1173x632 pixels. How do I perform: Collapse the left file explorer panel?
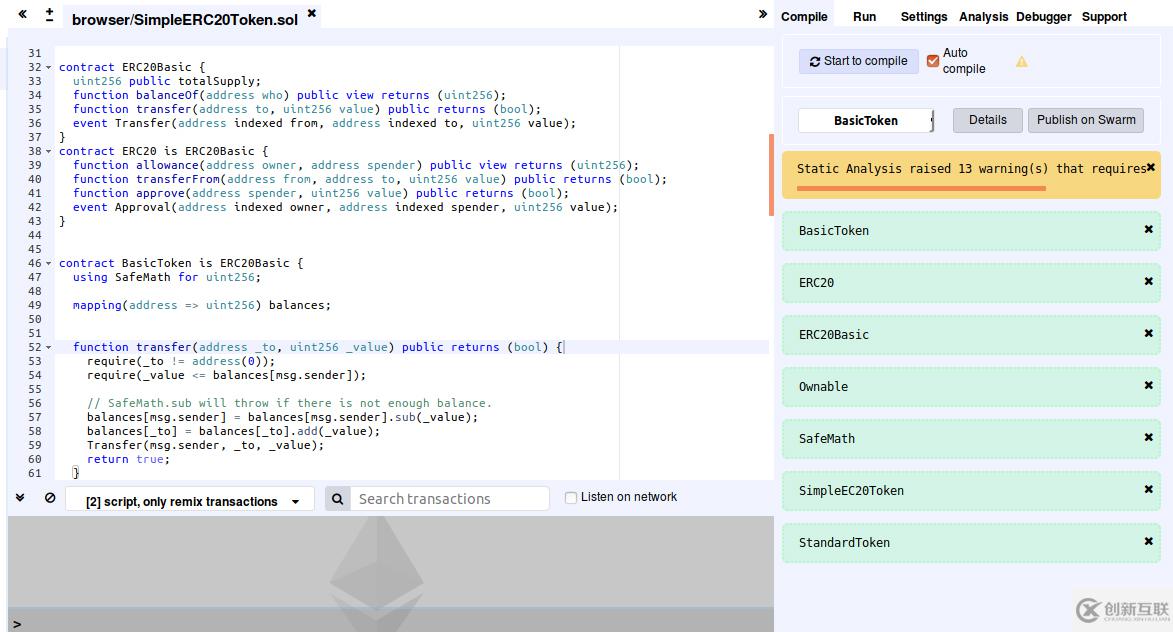pos(22,15)
